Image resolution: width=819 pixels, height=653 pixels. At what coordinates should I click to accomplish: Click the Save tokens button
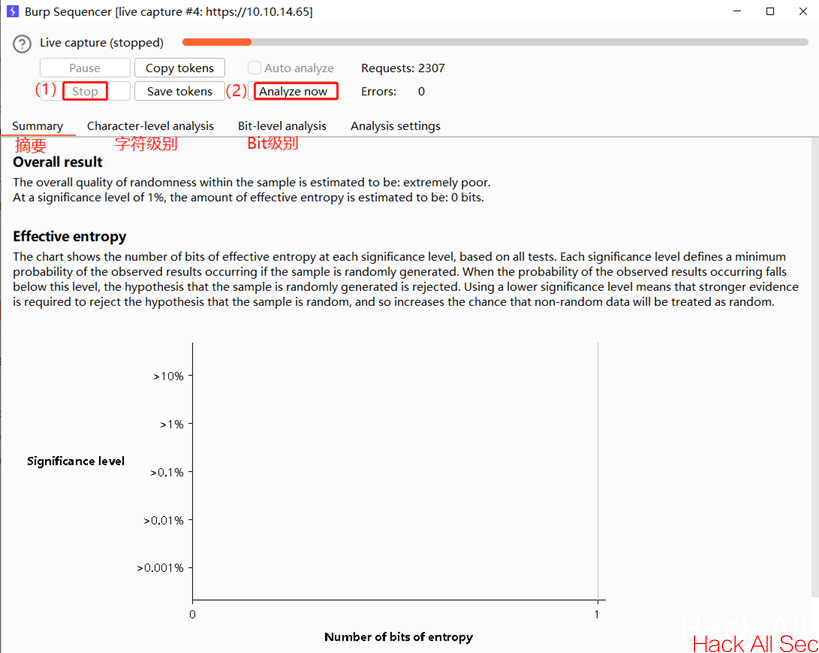(x=180, y=91)
